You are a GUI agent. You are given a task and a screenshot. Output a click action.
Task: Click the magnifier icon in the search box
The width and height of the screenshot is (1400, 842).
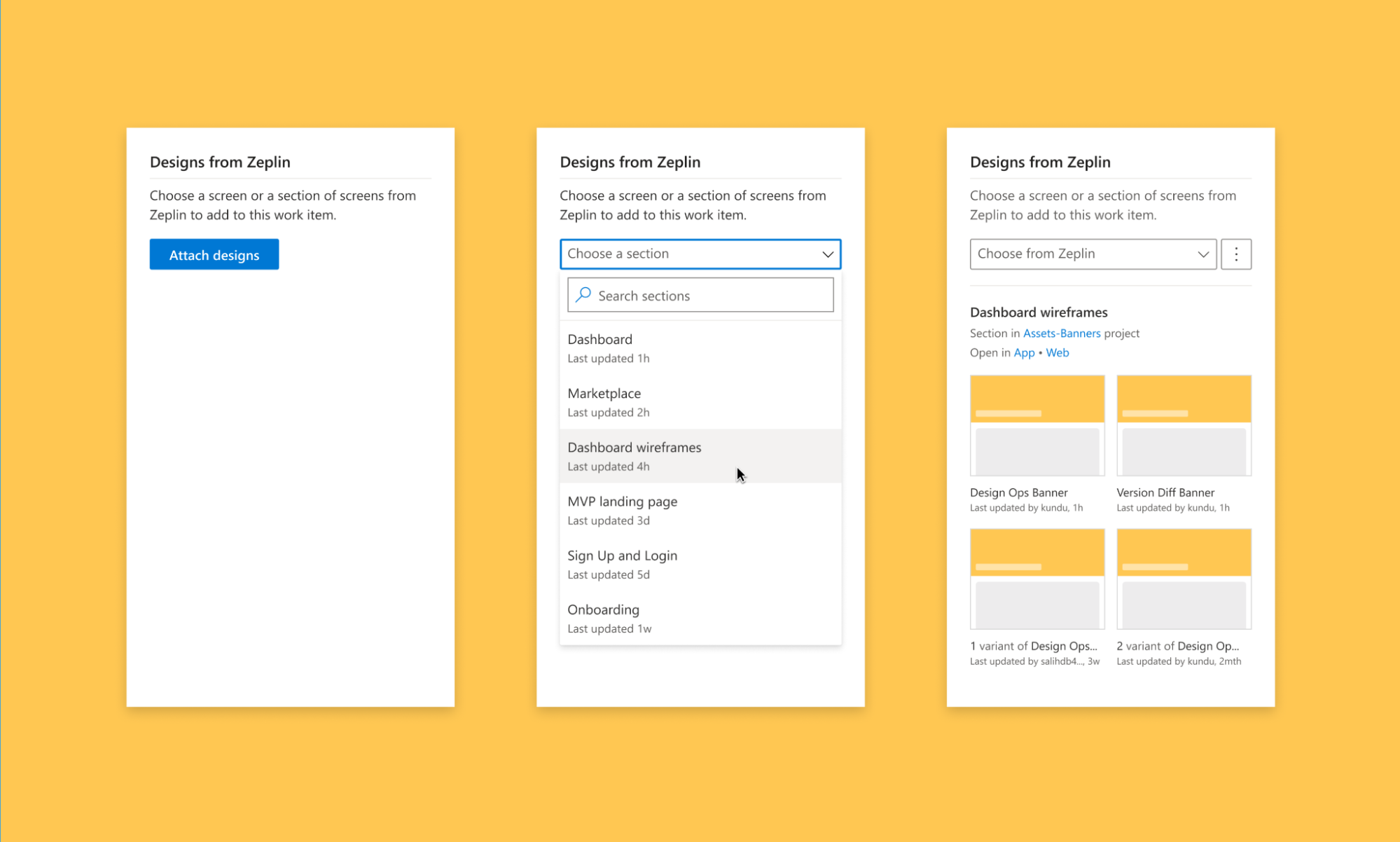[x=583, y=295]
